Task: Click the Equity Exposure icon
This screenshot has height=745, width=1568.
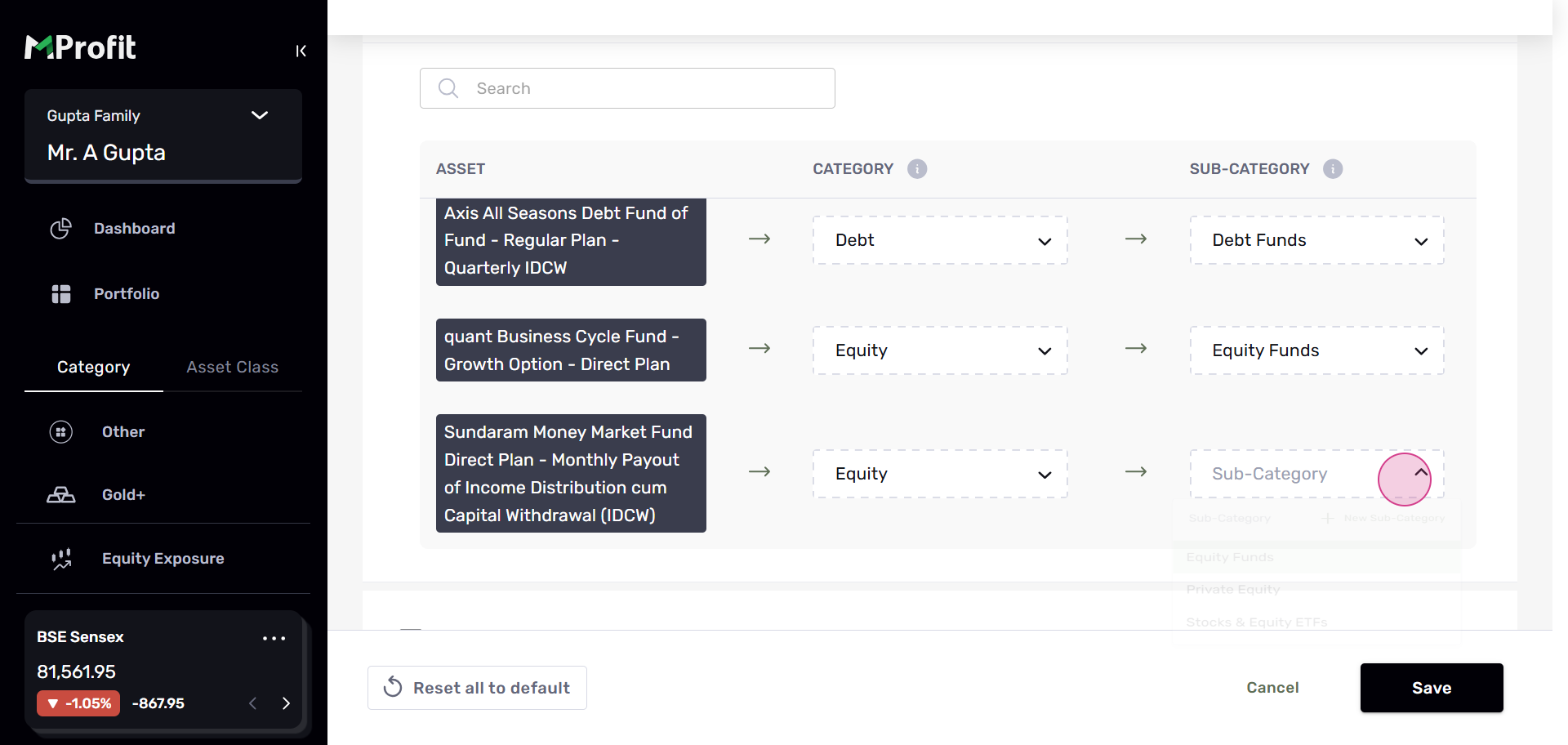Action: [61, 559]
